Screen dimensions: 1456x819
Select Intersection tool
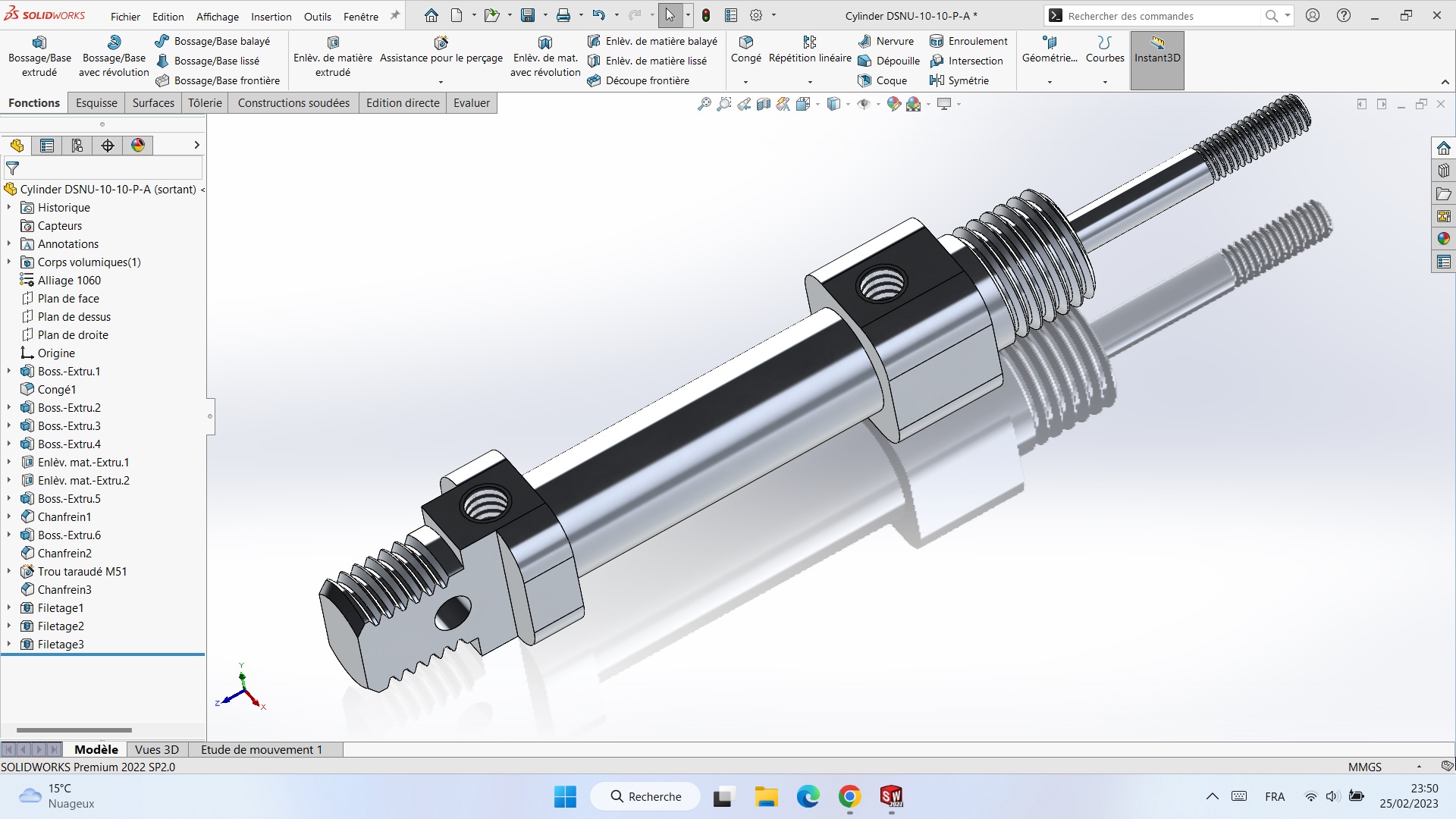point(966,61)
